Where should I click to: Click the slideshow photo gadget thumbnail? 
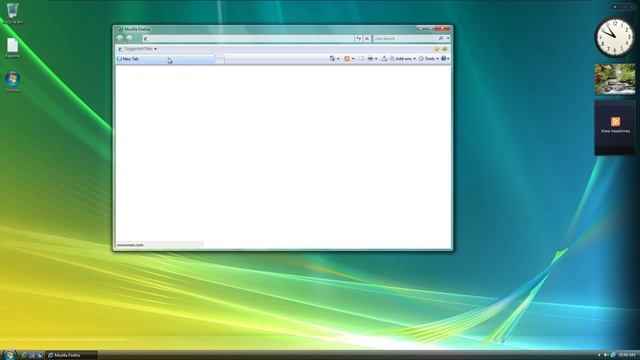(x=615, y=79)
